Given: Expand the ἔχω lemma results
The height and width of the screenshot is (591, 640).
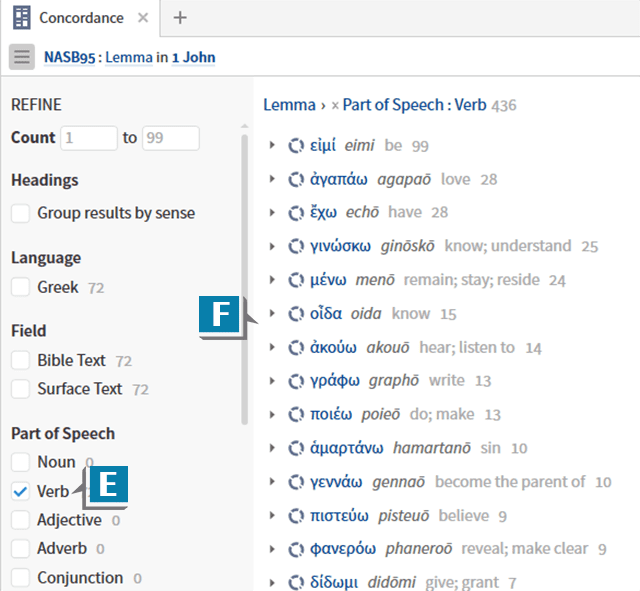Looking at the screenshot, I should (272, 213).
